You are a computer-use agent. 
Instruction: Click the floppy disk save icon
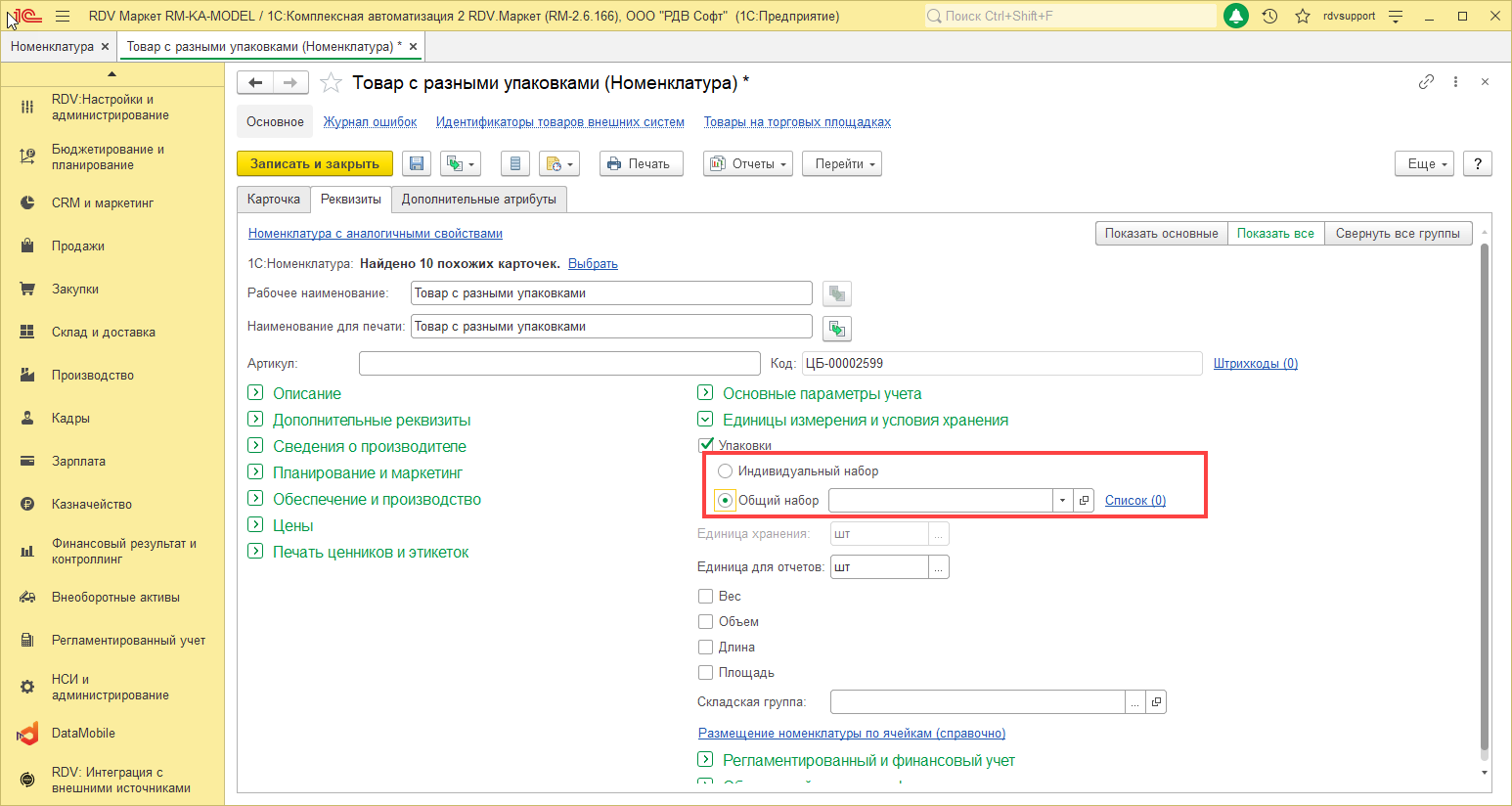(x=417, y=164)
